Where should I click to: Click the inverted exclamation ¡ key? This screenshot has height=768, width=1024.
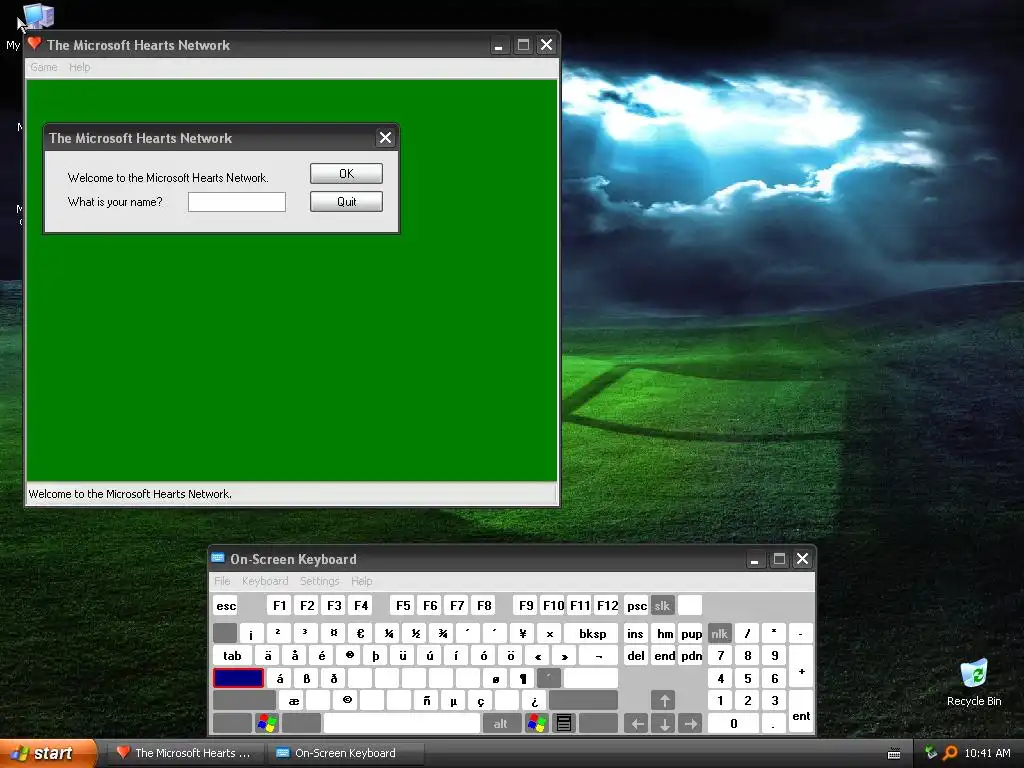[x=251, y=633]
